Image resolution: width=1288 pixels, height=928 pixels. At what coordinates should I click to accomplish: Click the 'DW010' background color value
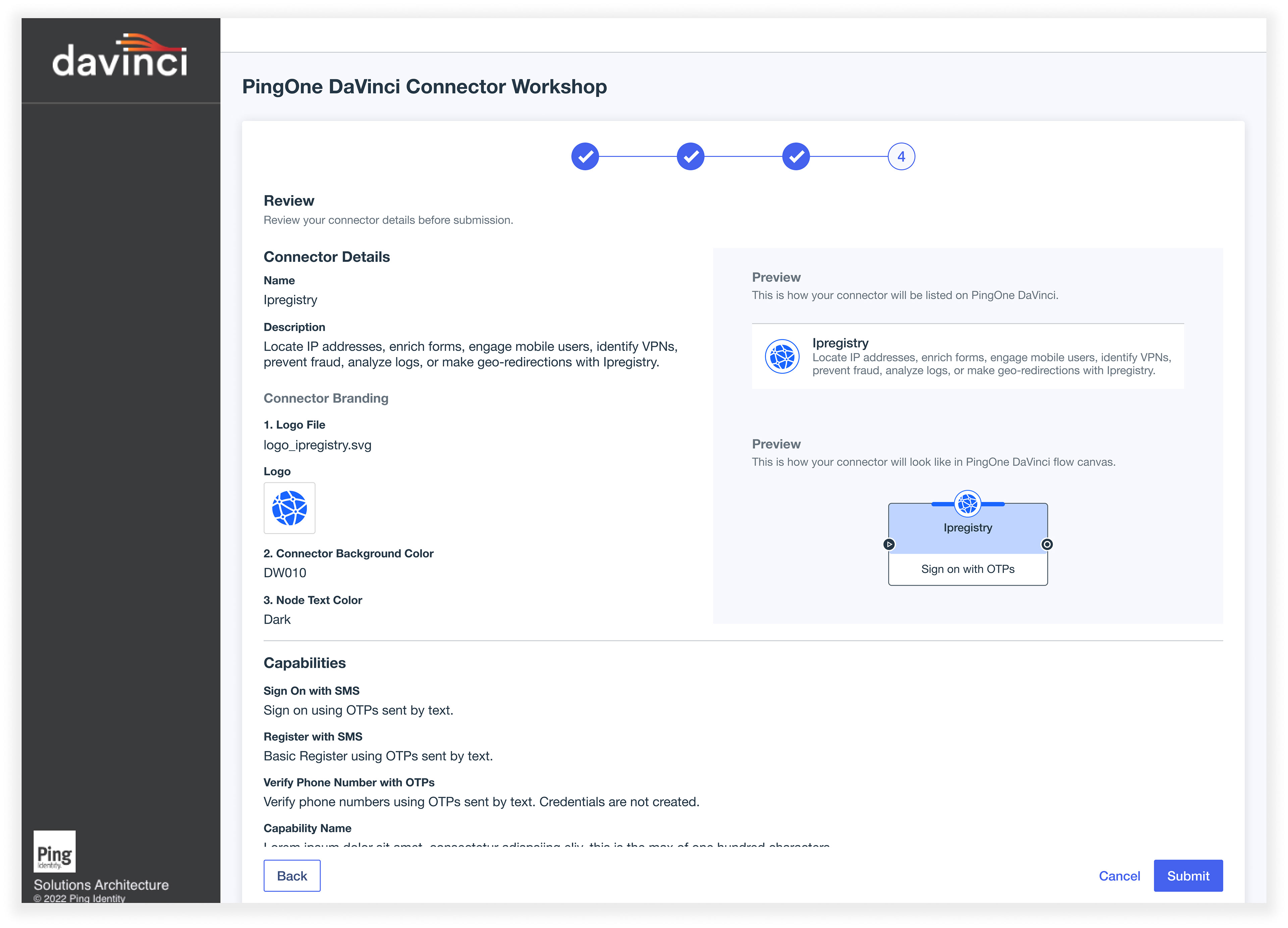(x=284, y=573)
